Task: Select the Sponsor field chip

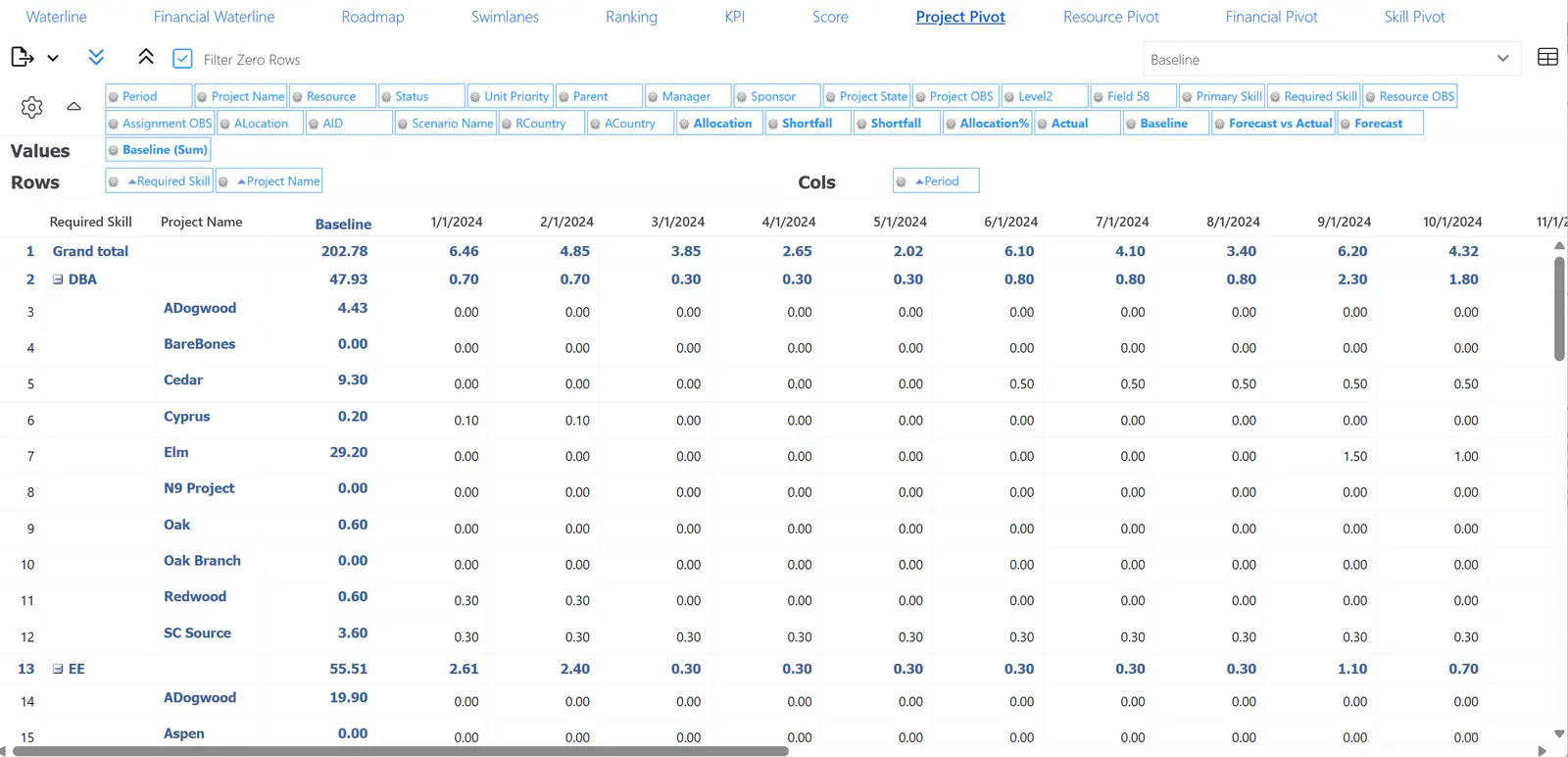Action: [776, 96]
